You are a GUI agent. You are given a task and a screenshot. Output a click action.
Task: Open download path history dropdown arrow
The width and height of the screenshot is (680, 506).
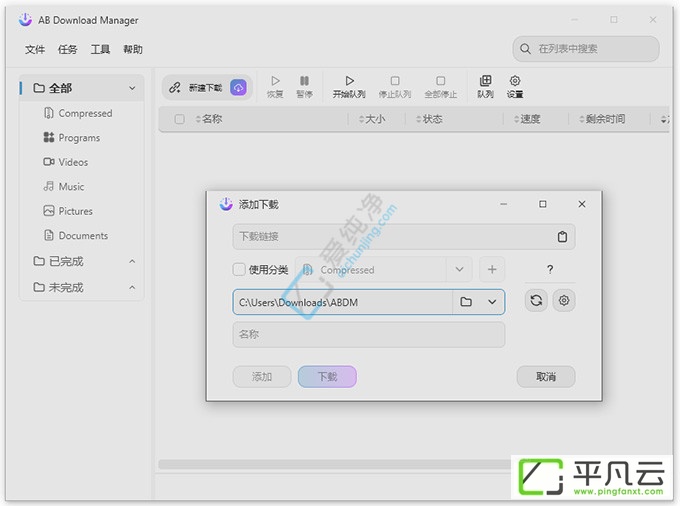pos(492,302)
